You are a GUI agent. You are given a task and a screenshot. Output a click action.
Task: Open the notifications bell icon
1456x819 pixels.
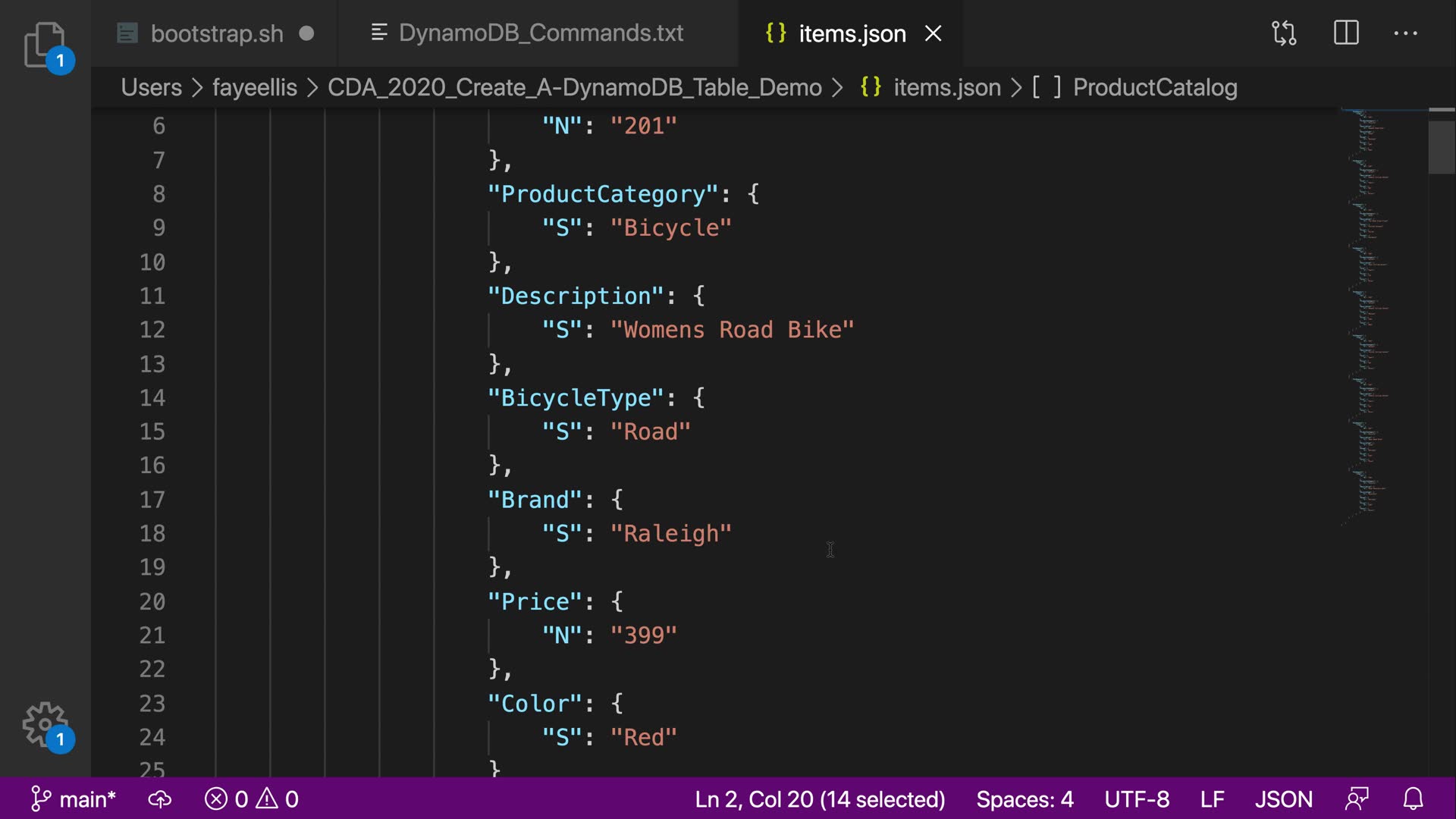pos(1413,799)
